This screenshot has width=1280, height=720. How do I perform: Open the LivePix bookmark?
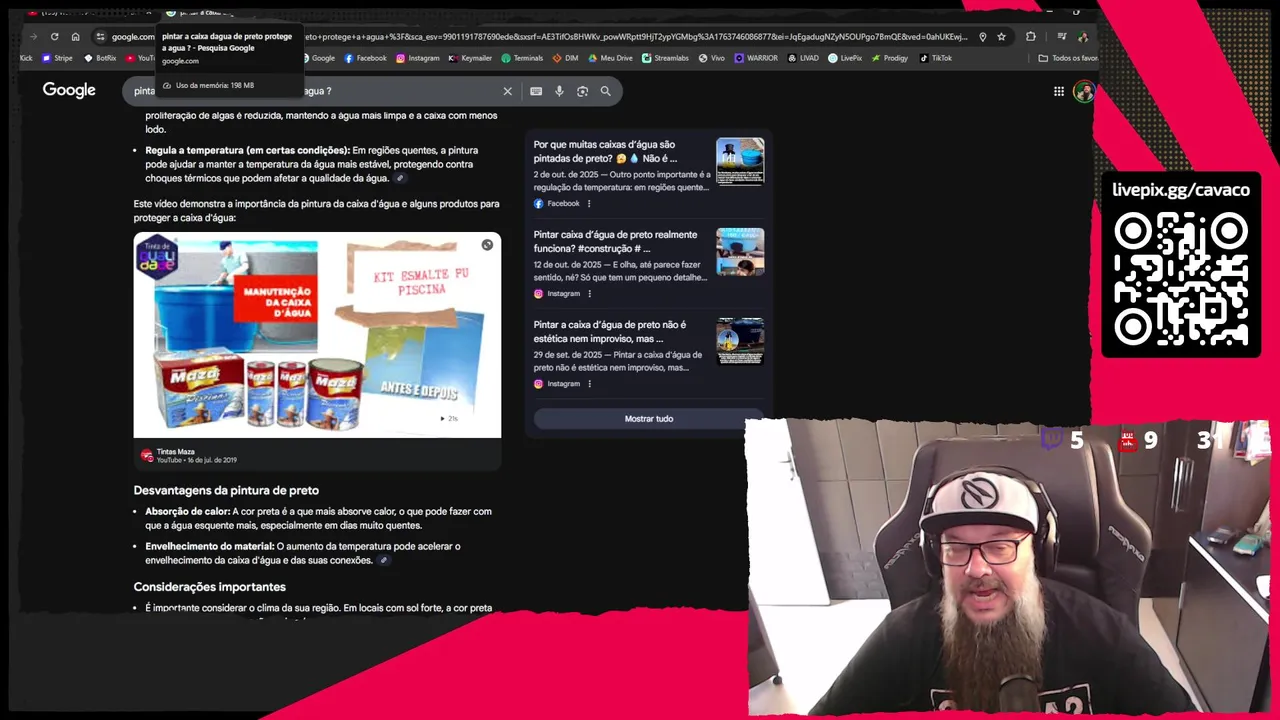click(x=845, y=58)
